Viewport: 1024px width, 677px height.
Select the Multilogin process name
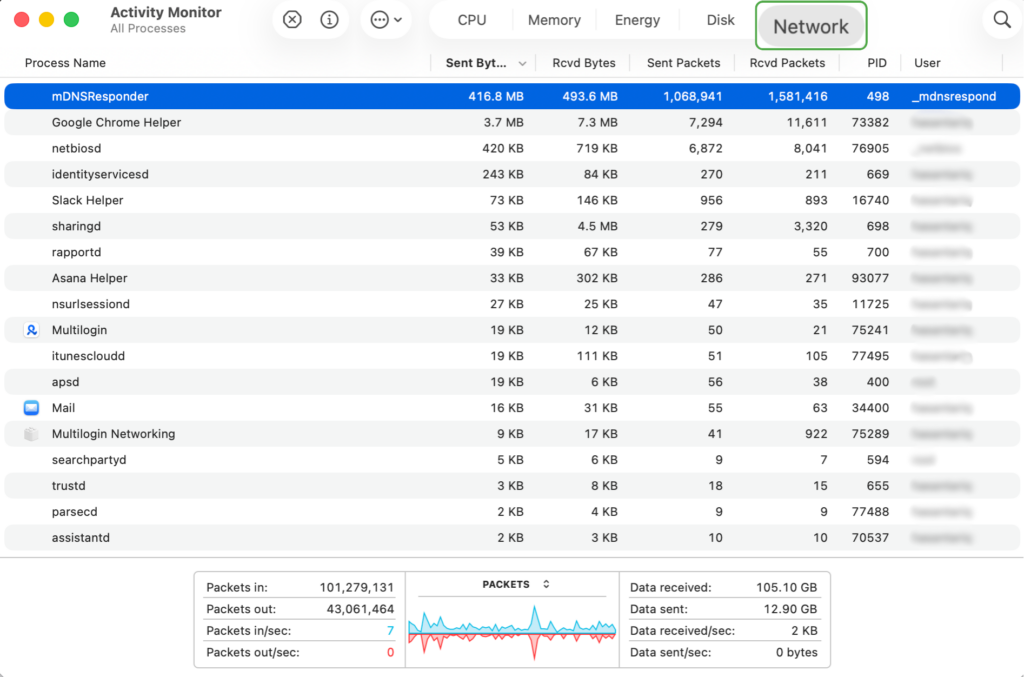coord(79,330)
